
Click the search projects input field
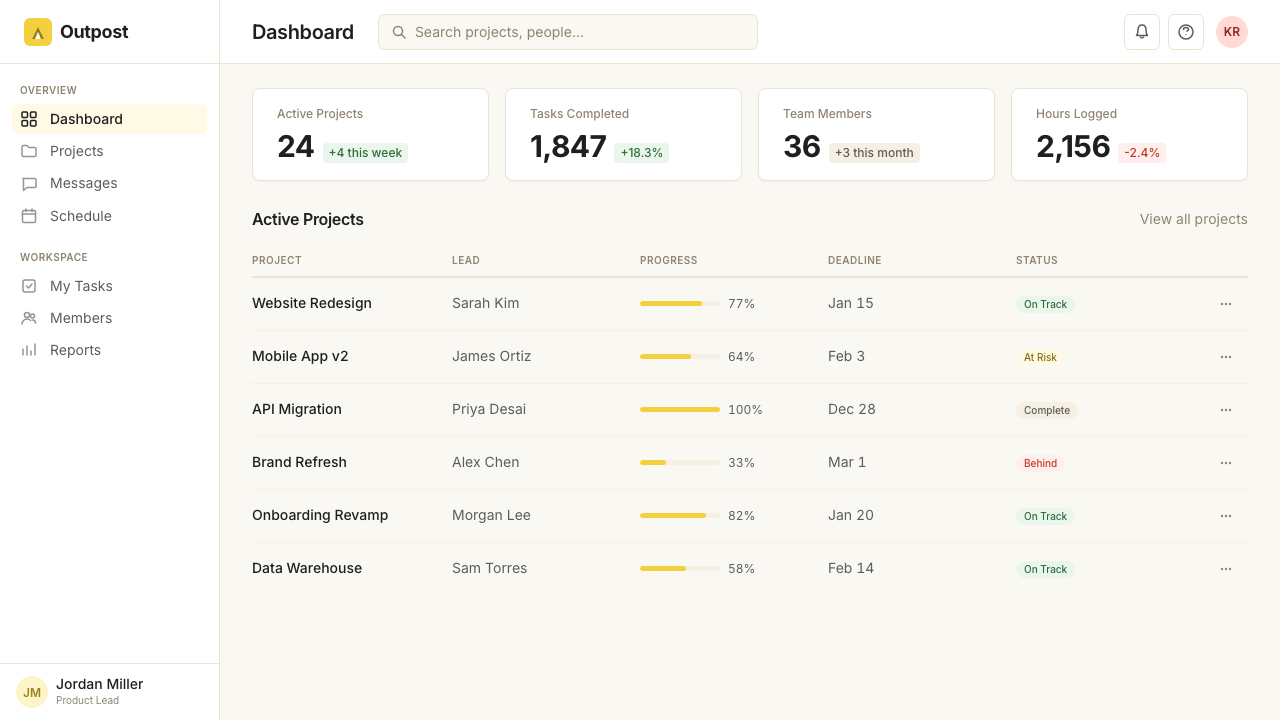568,32
